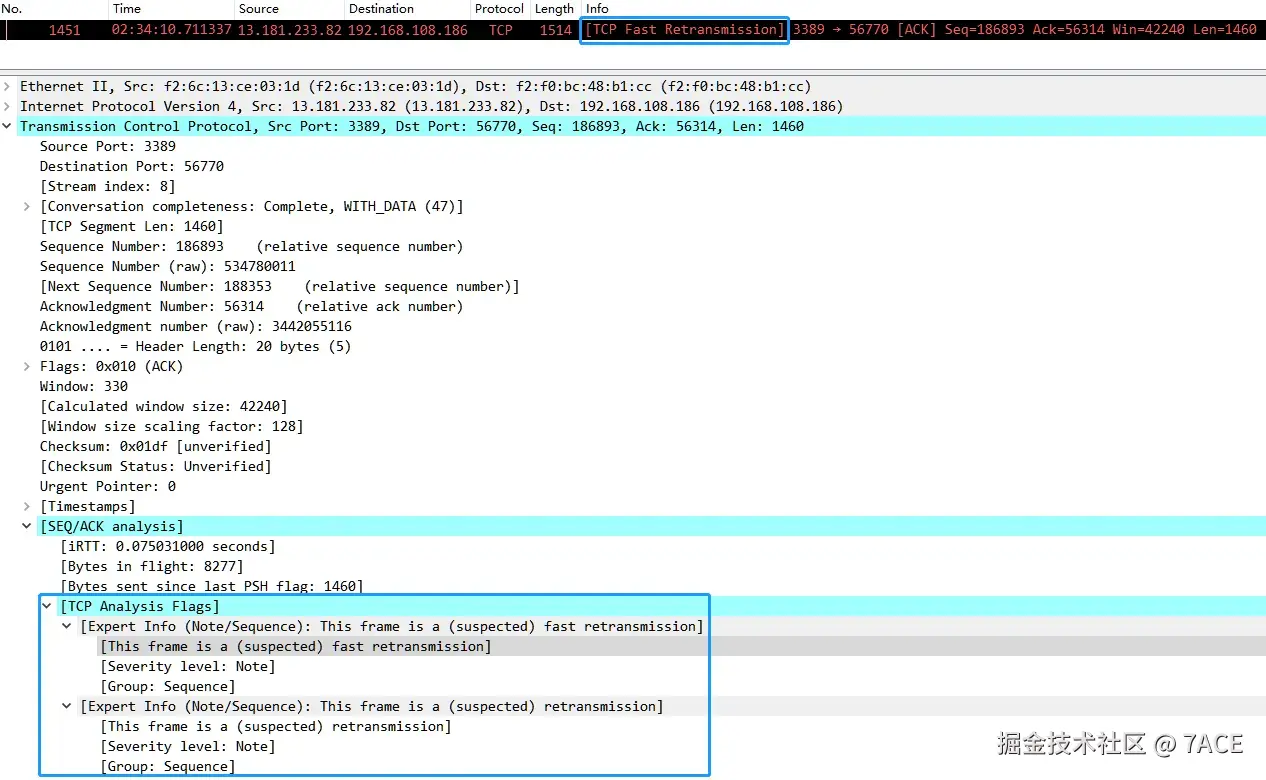Viewport: 1266px width, 780px height.
Task: Collapse the [TCP Analysis Flags] node
Action: point(48,607)
